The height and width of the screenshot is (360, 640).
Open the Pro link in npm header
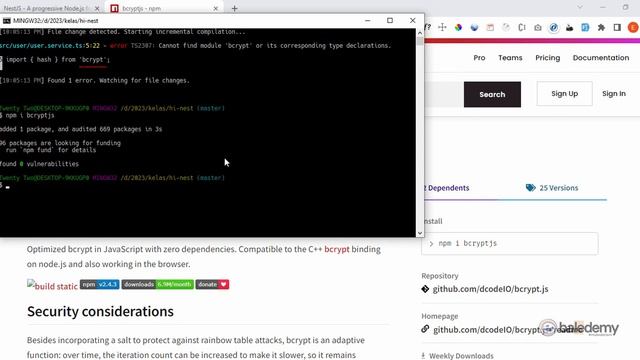479,58
